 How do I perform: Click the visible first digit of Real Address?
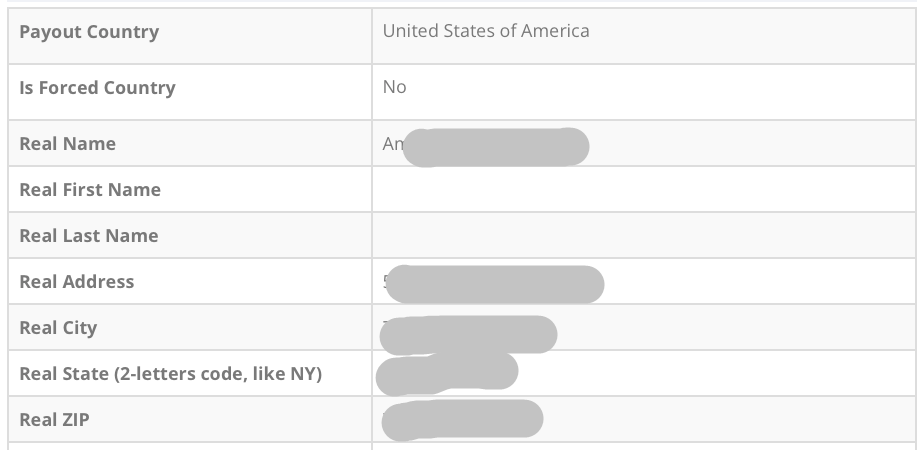coord(385,281)
